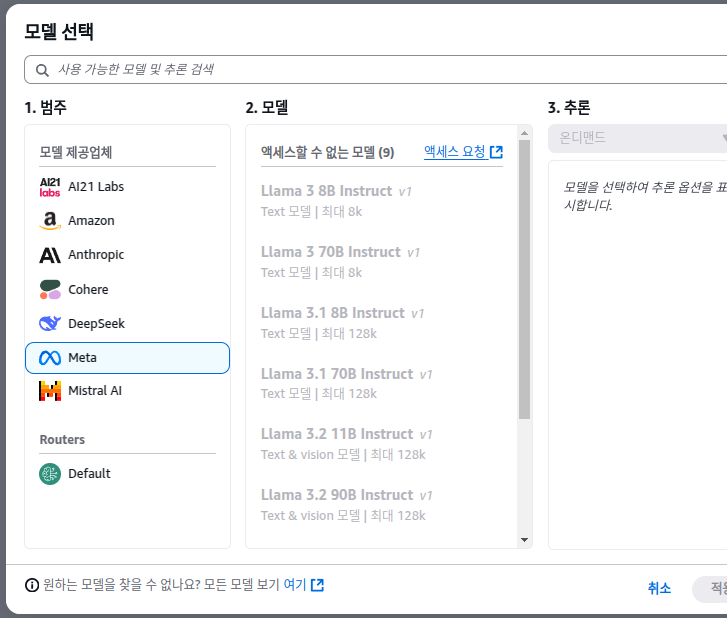Click the DeepSeek whale logo icon
This screenshot has height=618, width=727.
50,323
